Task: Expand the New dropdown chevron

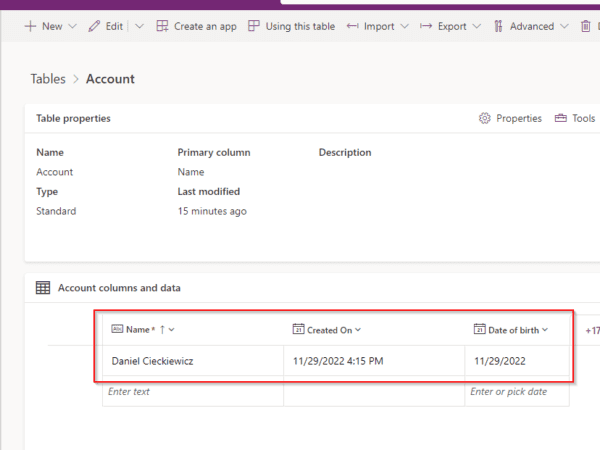Action: [72, 26]
